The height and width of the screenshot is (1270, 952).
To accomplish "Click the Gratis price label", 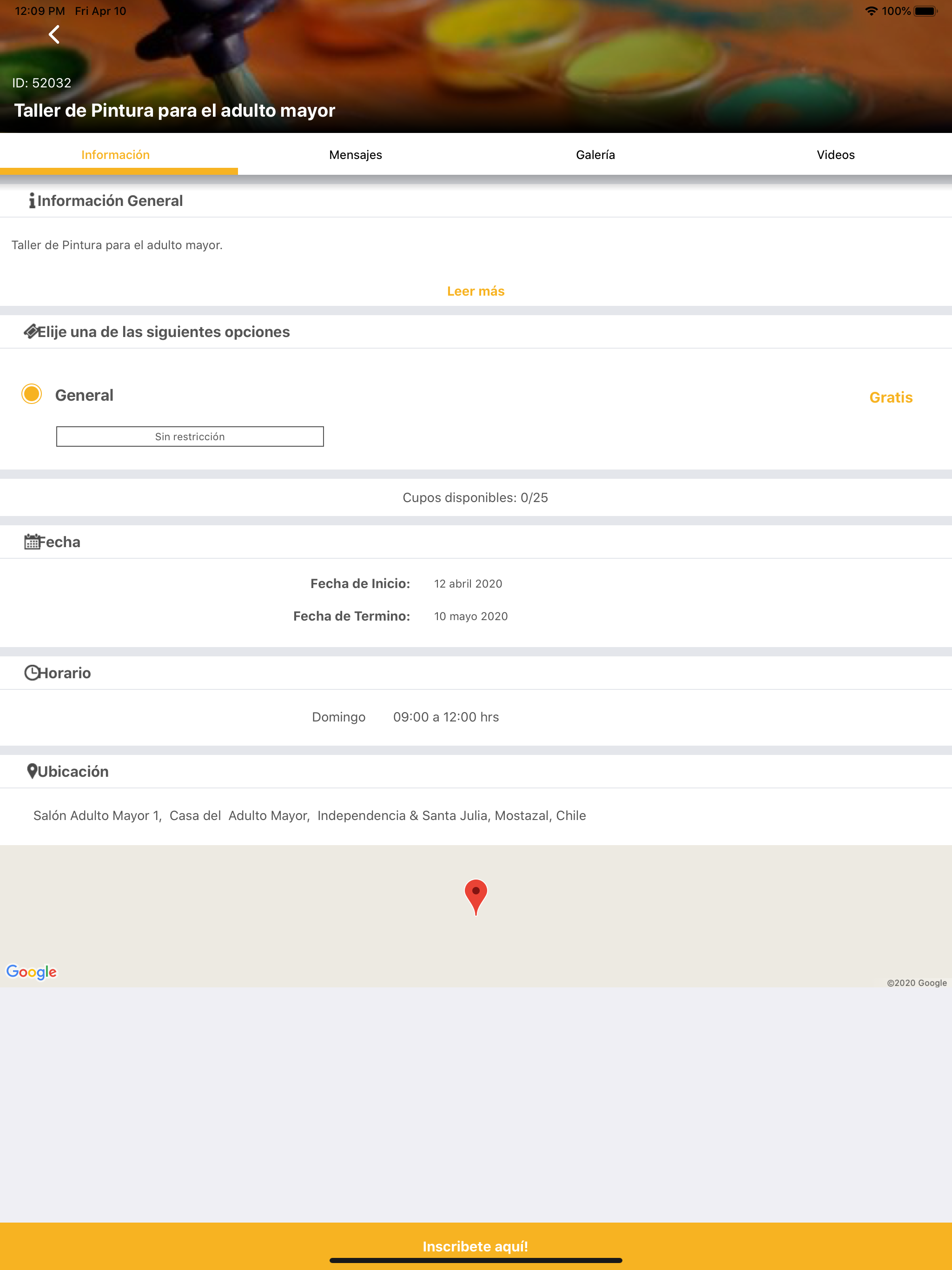I will pyautogui.click(x=891, y=397).
